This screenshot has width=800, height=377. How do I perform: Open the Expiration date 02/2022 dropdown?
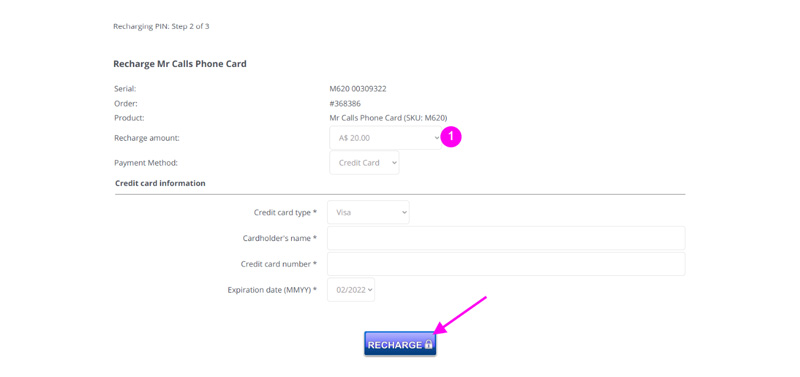pyautogui.click(x=351, y=289)
